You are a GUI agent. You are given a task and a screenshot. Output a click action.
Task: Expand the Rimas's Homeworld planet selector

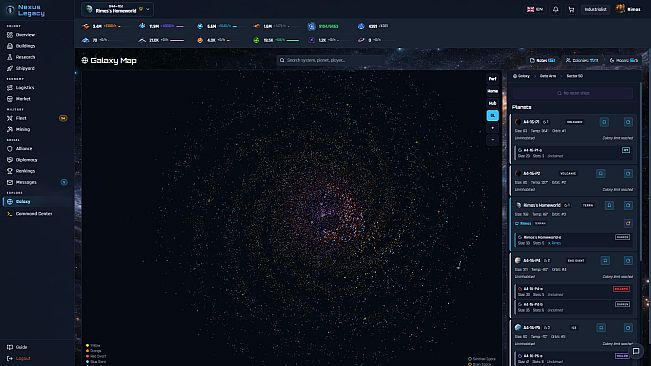(117, 9)
